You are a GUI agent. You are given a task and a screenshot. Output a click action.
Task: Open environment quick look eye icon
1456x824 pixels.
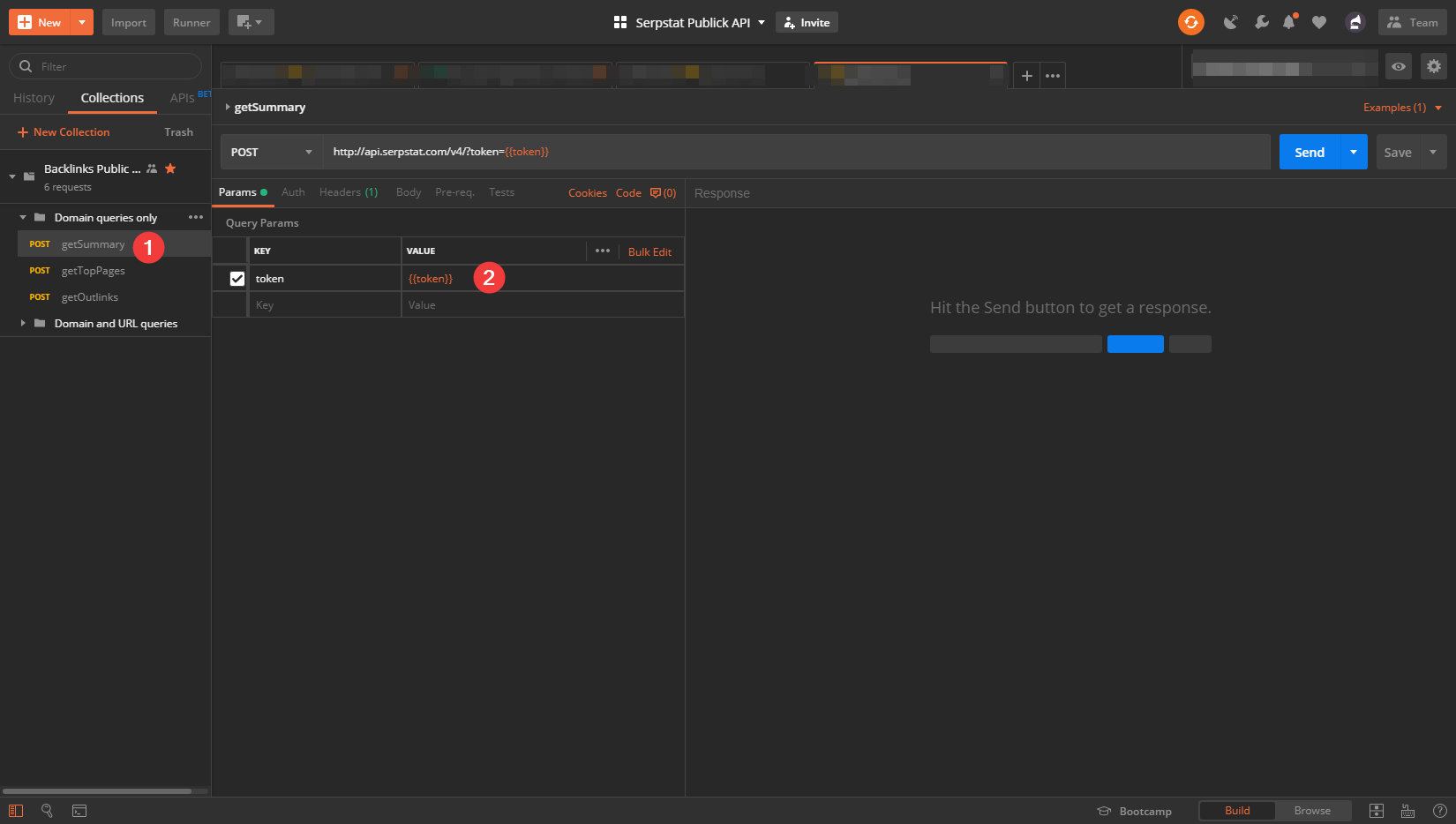coord(1399,66)
